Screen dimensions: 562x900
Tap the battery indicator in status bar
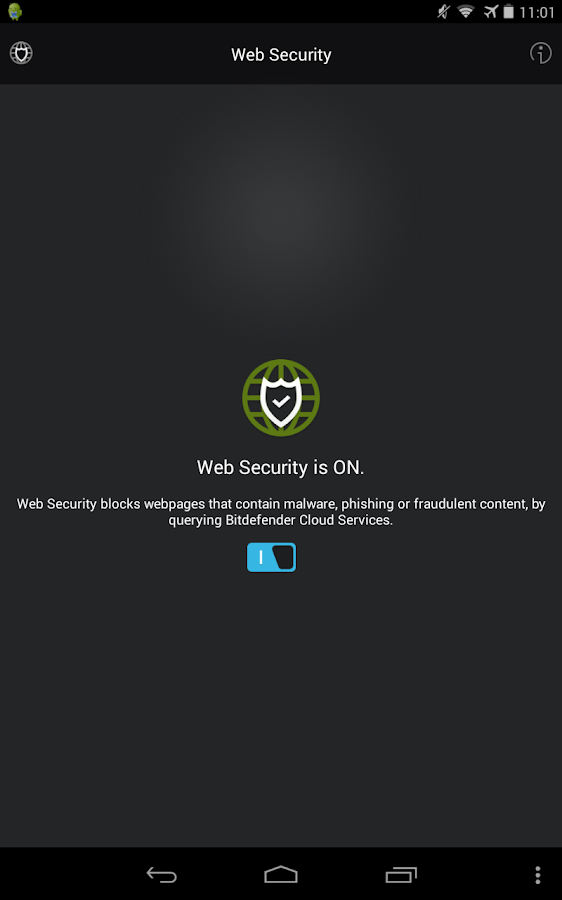[509, 11]
